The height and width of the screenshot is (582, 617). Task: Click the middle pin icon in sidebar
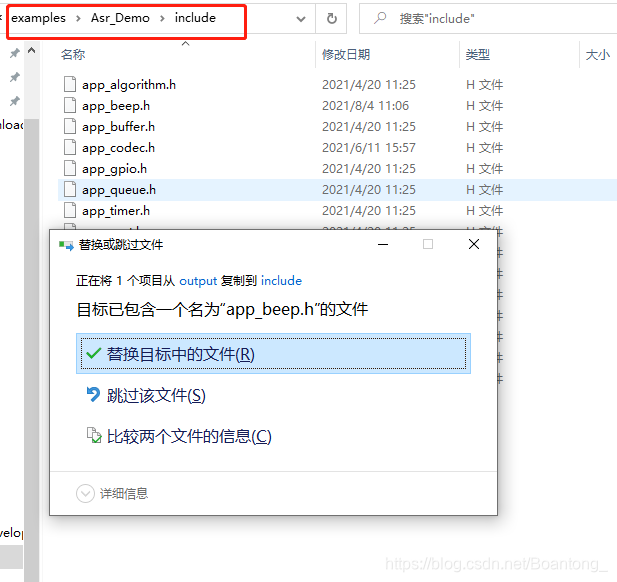15,77
